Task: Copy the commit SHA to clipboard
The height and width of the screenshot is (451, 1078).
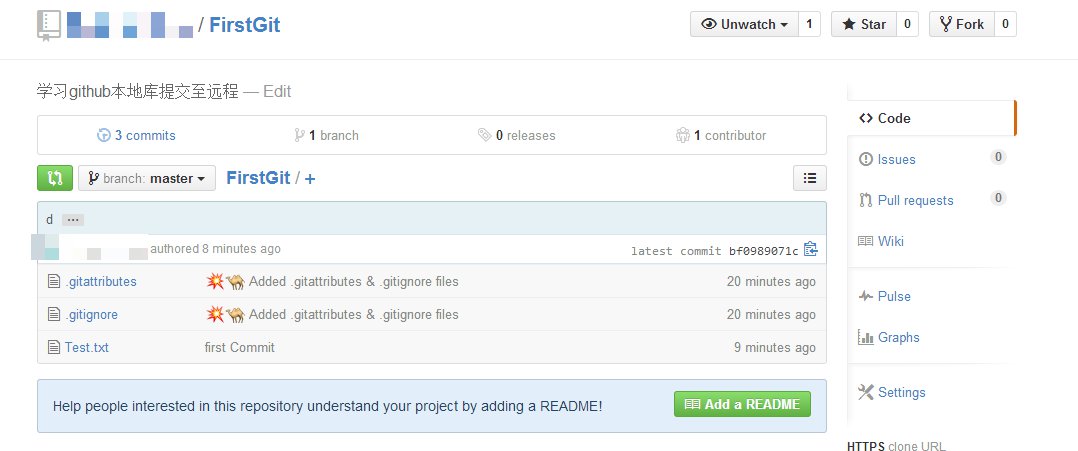Action: point(811,249)
